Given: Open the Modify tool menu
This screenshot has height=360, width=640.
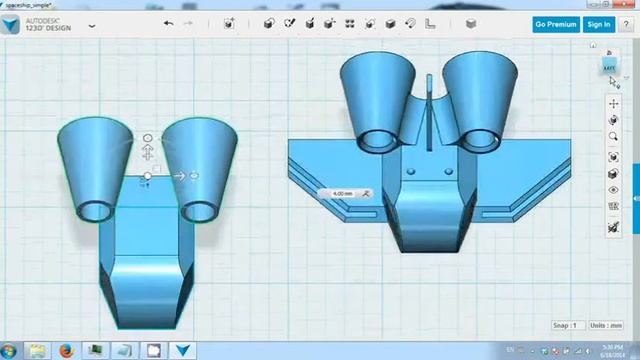Looking at the screenshot, I should (330, 24).
